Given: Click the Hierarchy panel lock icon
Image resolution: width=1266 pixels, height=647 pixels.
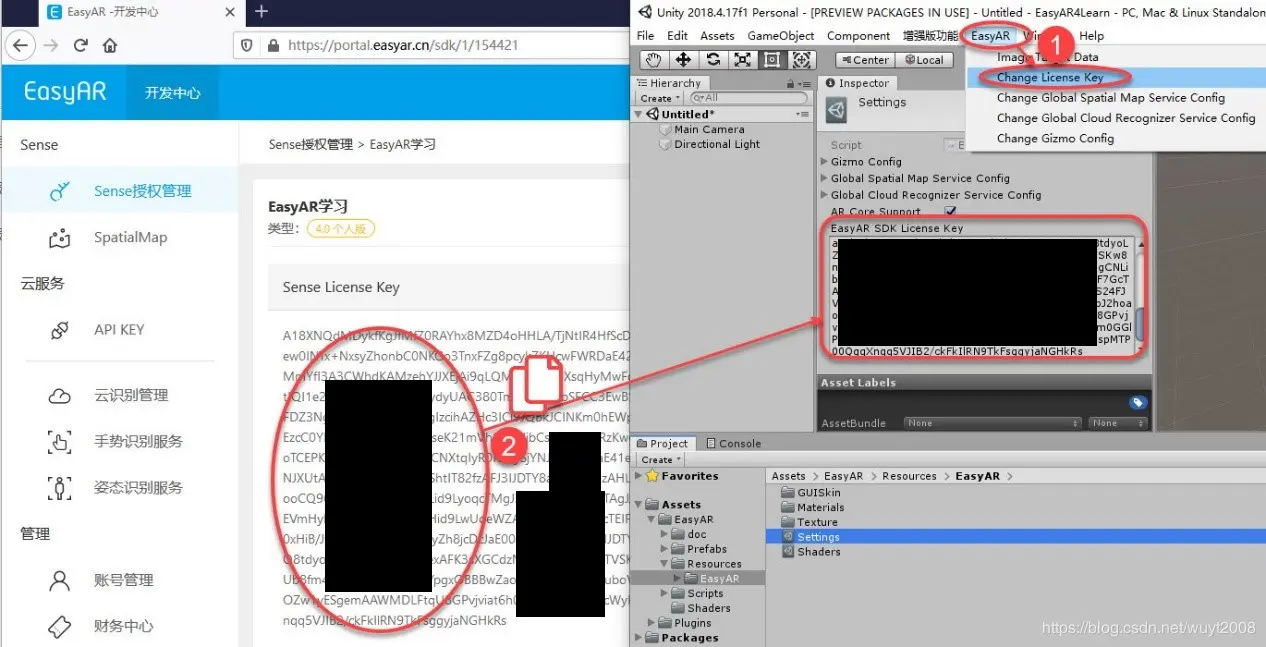Looking at the screenshot, I should click(791, 84).
